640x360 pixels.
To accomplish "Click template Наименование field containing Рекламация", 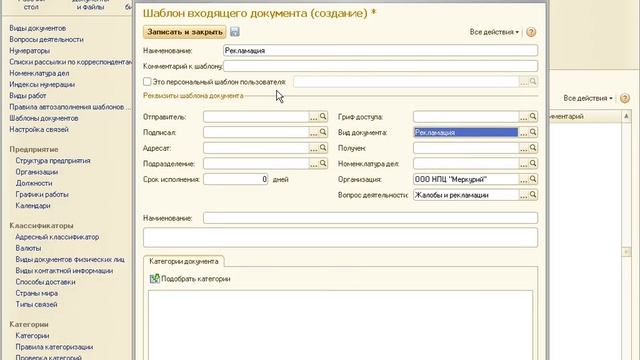I will point(380,51).
